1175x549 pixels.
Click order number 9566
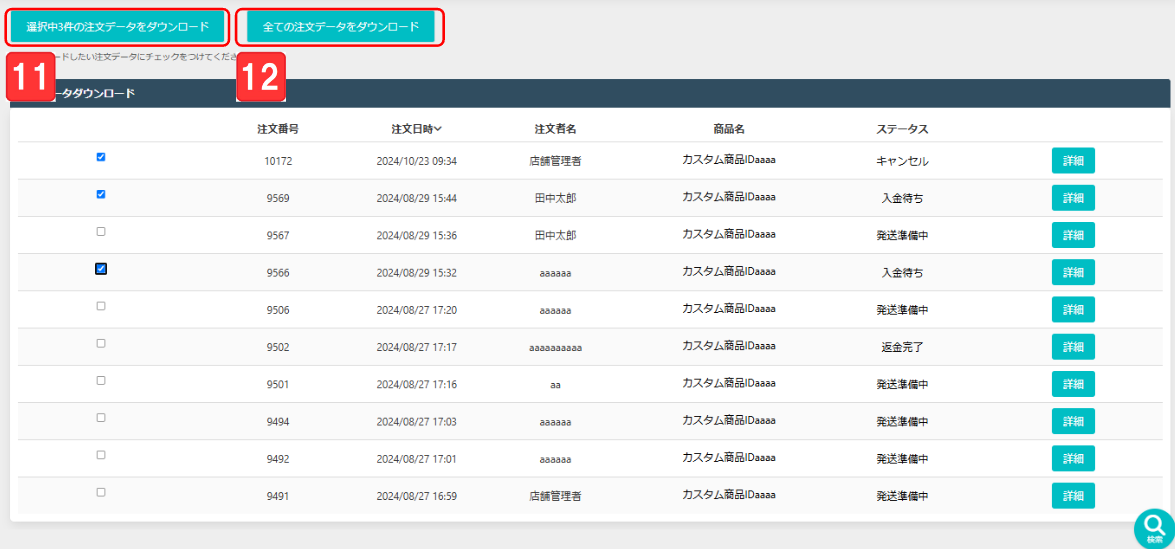(278, 273)
